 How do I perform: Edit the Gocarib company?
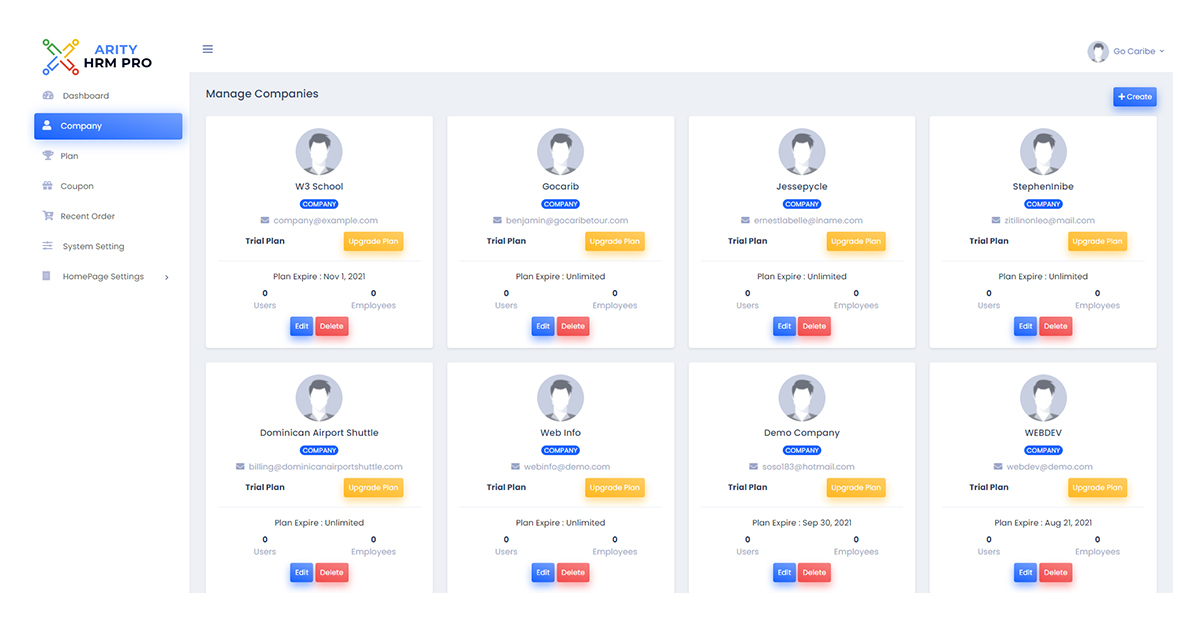pyautogui.click(x=543, y=326)
